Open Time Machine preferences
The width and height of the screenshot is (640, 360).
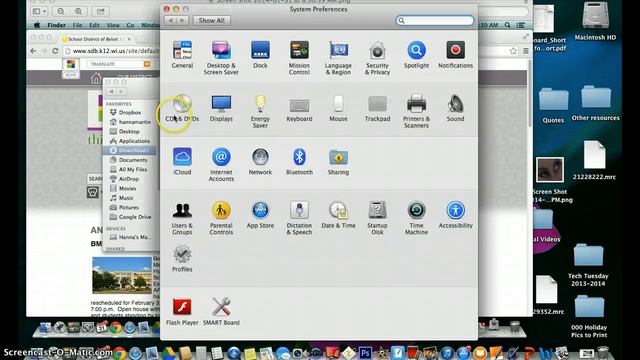tap(416, 218)
